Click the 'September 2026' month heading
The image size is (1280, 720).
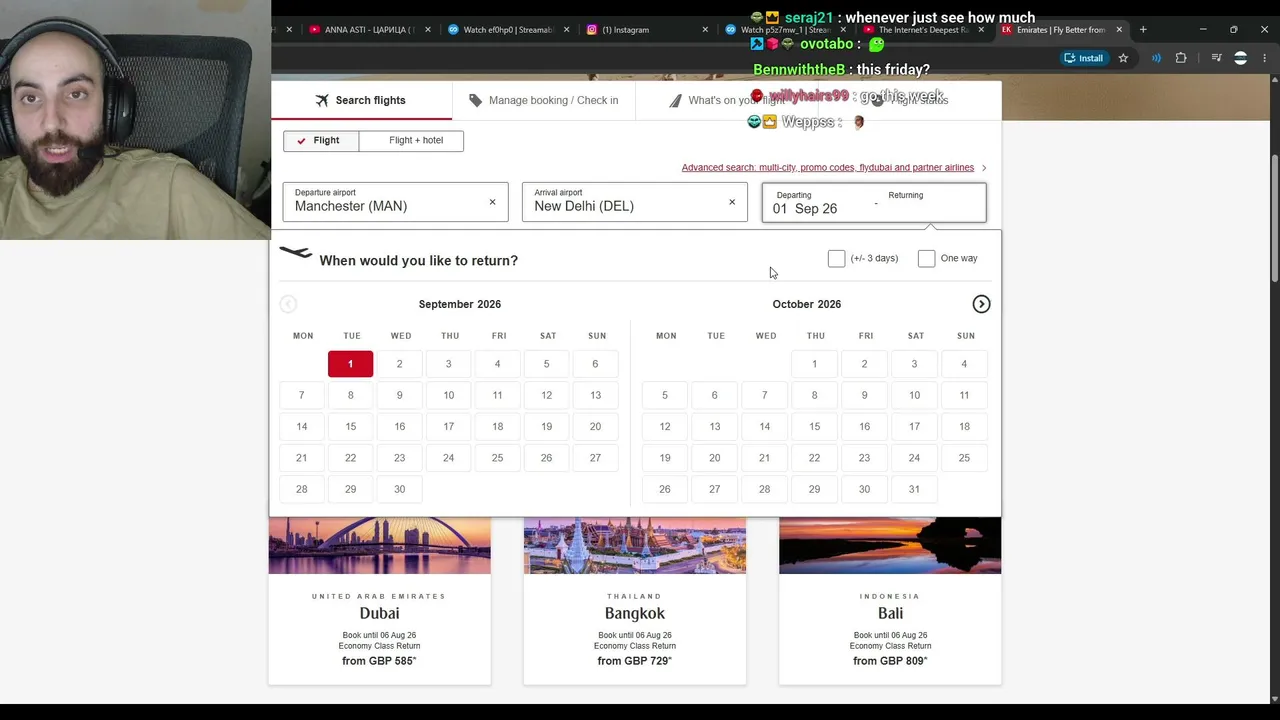[460, 304]
